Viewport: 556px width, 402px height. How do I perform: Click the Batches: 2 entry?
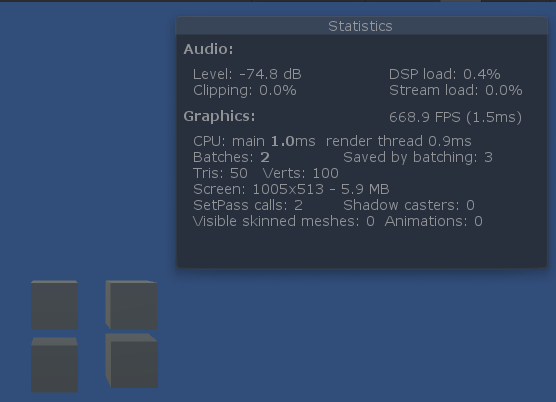coord(231,157)
